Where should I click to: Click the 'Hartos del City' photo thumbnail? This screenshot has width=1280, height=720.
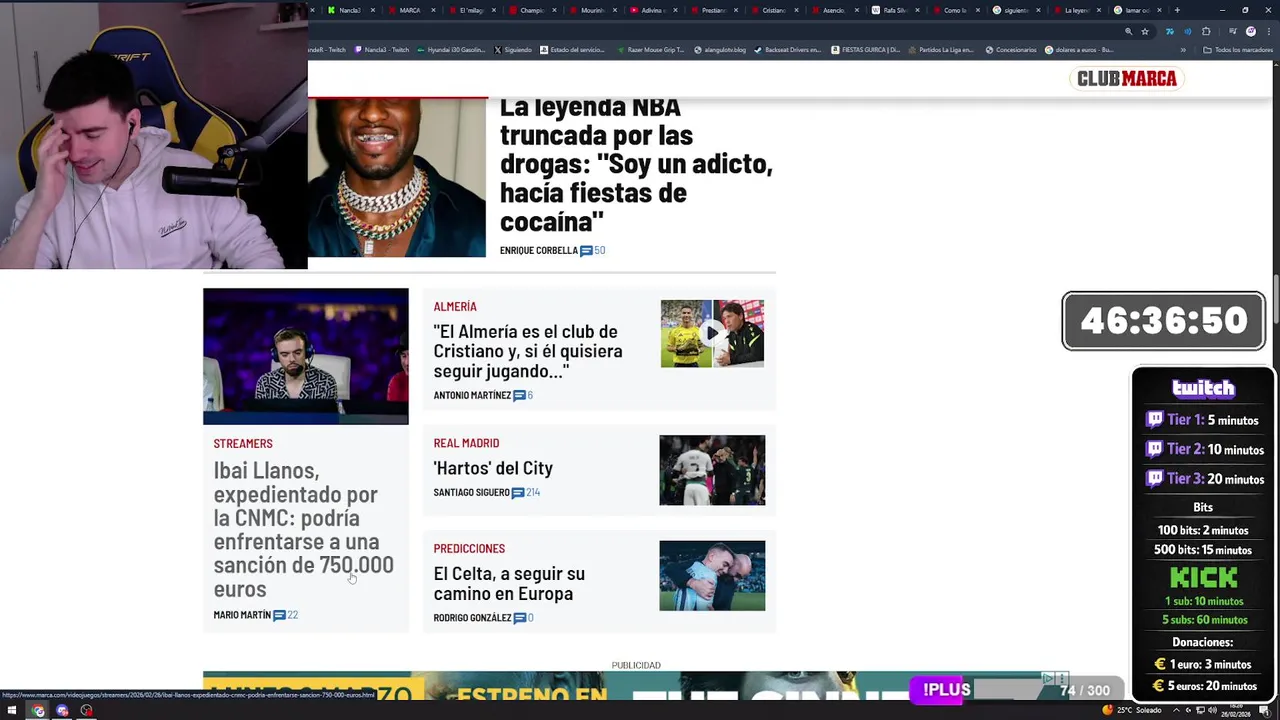coord(712,470)
